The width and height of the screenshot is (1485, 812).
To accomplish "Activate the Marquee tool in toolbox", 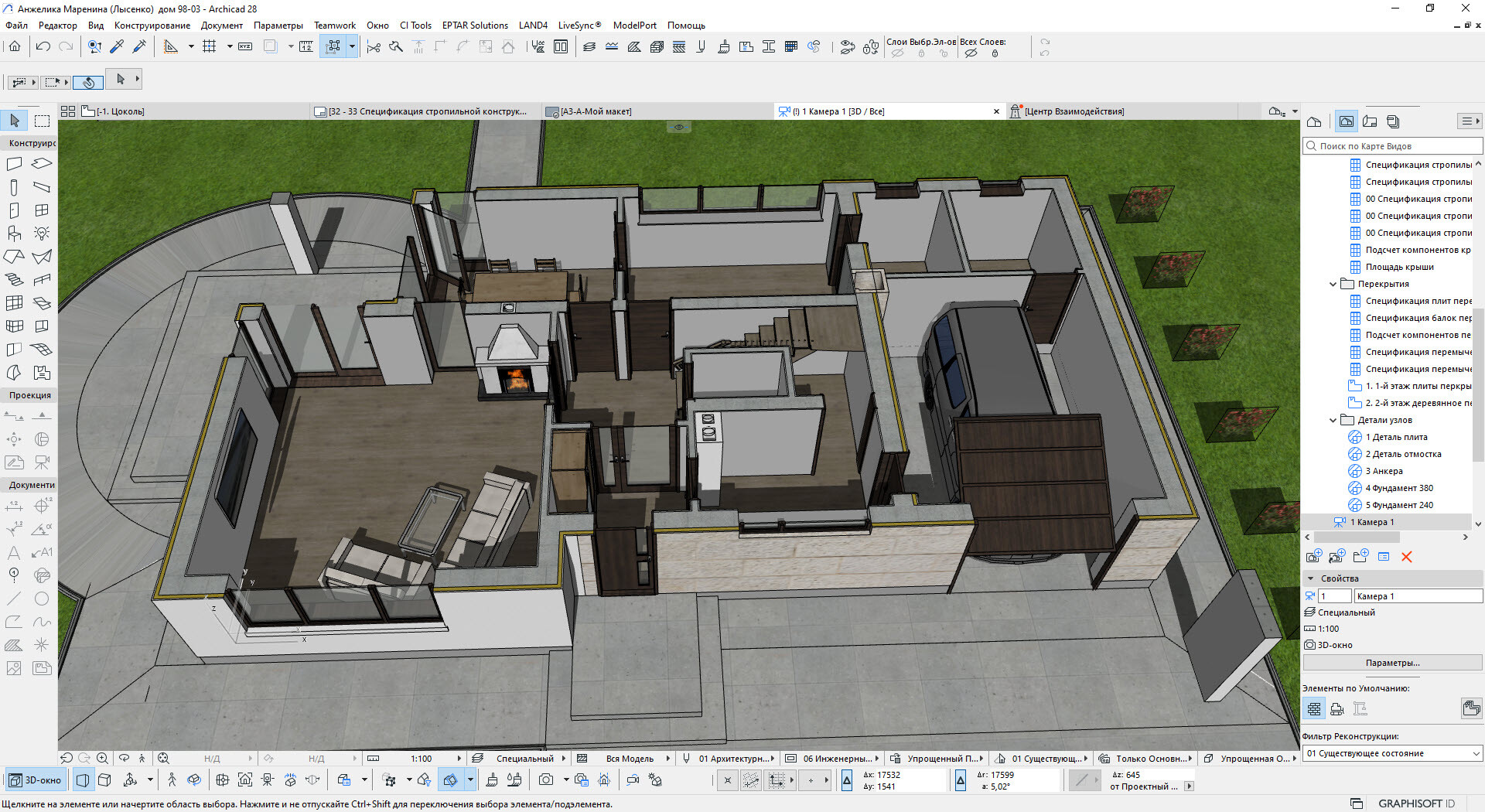I will click(x=42, y=121).
